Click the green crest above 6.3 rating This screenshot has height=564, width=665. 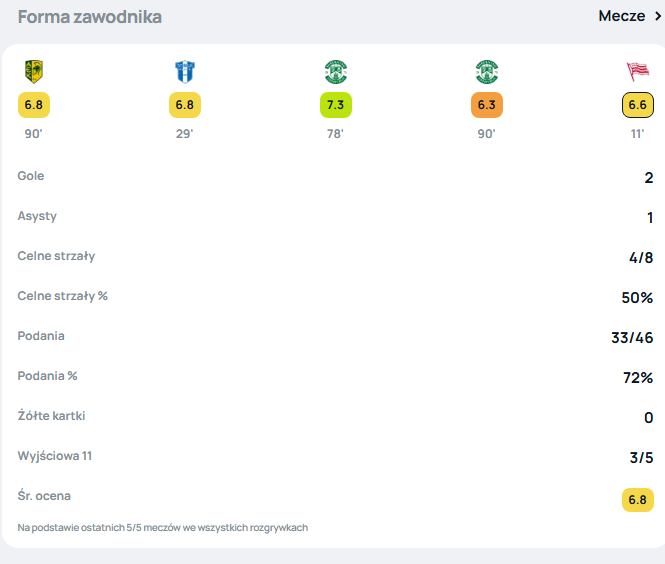click(x=487, y=72)
